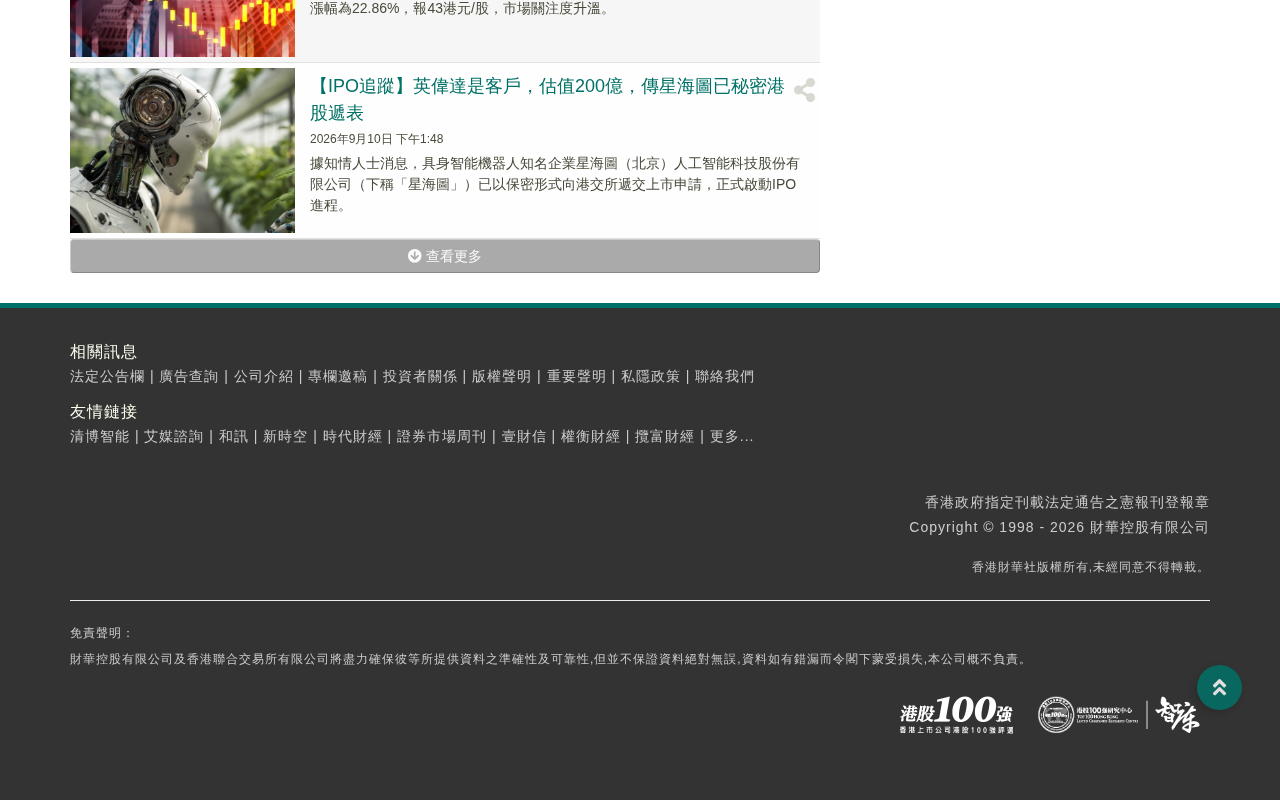
Task: Visit 證券市場周刊 link
Action: (x=442, y=437)
